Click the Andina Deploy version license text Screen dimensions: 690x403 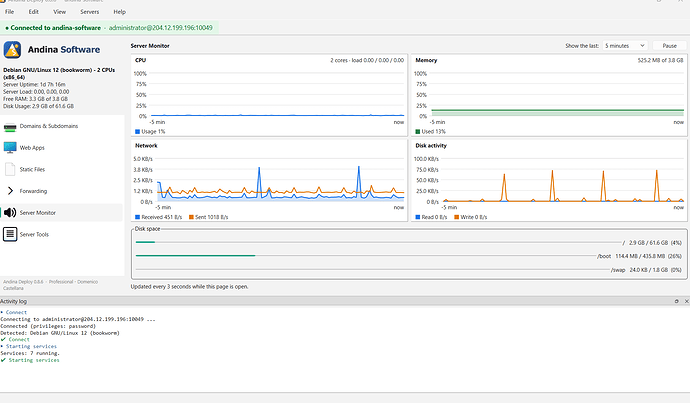[51, 285]
